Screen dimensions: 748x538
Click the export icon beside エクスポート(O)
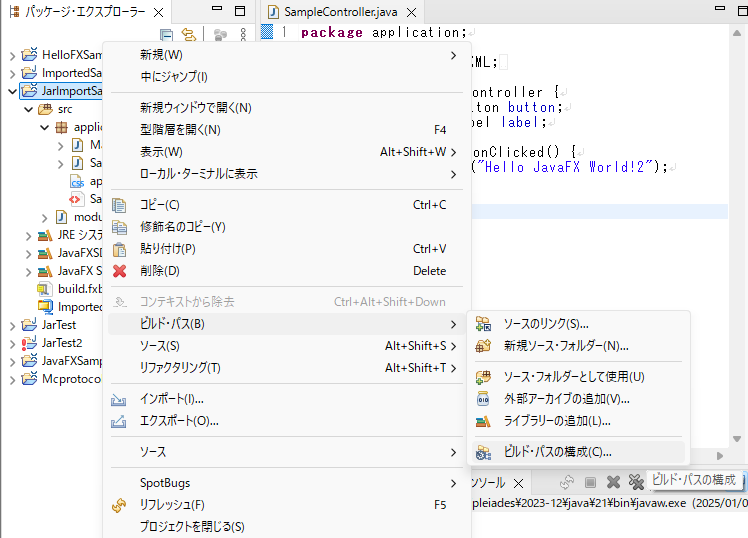118,422
